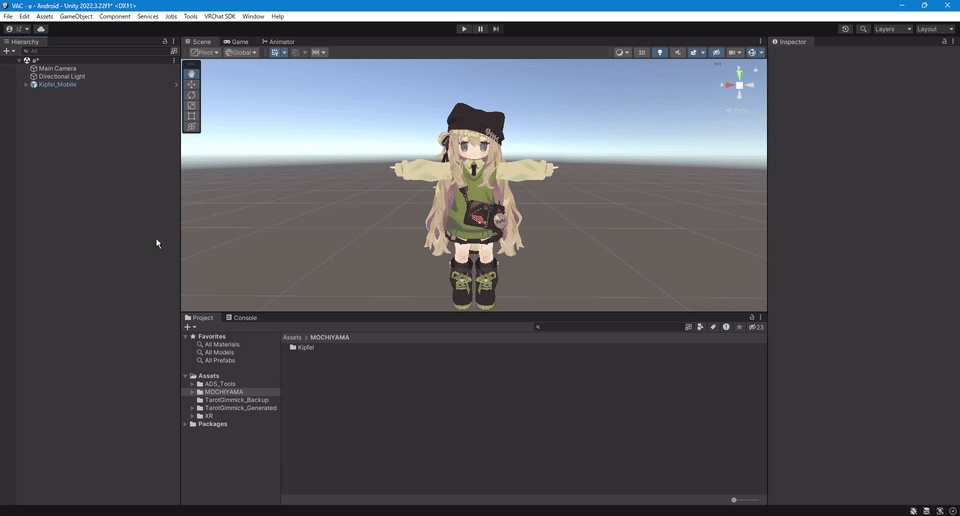Viewport: 960px width, 516px height.
Task: Toggle scene lighting on or off
Action: pos(659,53)
